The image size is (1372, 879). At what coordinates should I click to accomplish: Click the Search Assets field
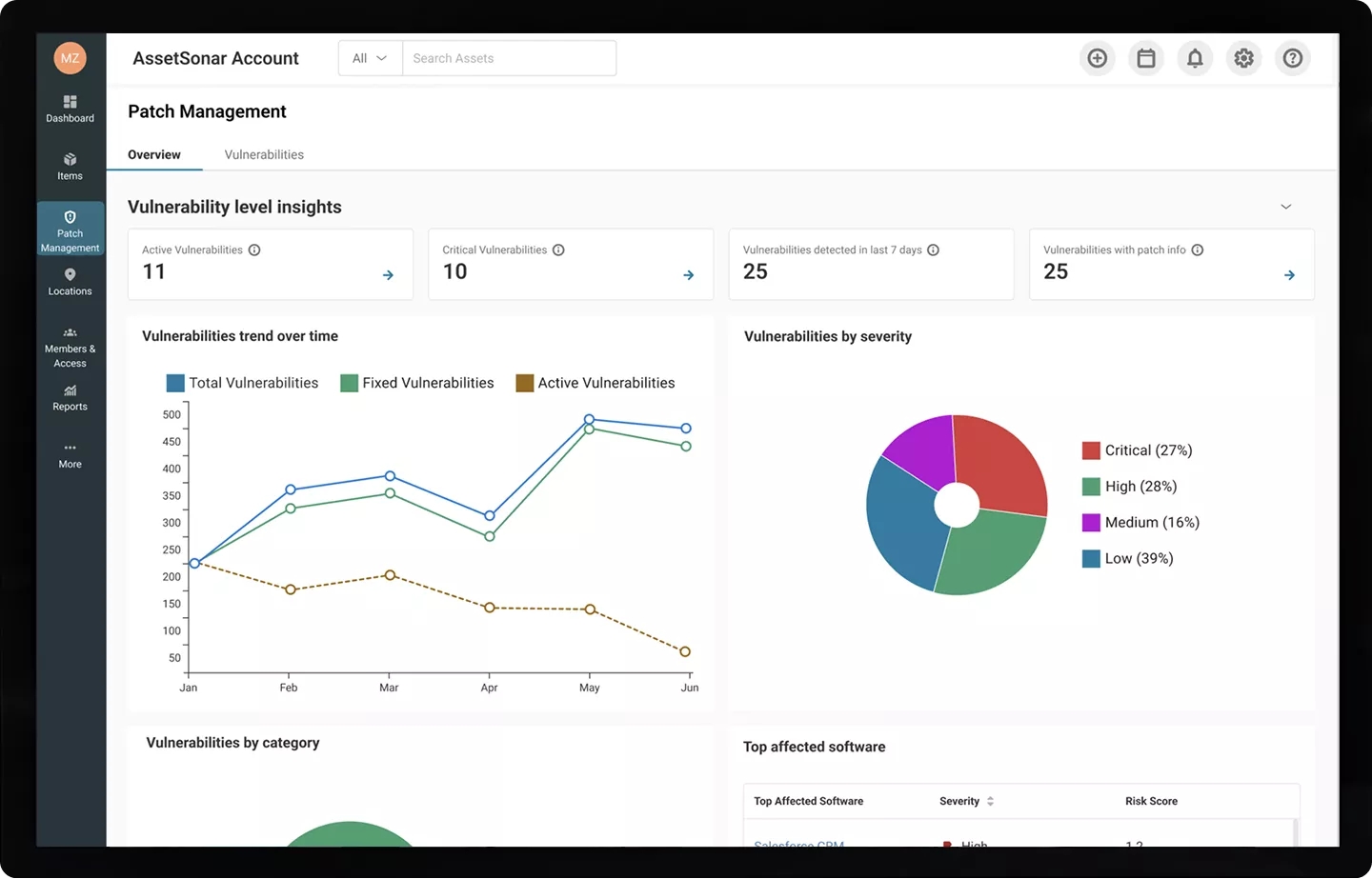509,58
